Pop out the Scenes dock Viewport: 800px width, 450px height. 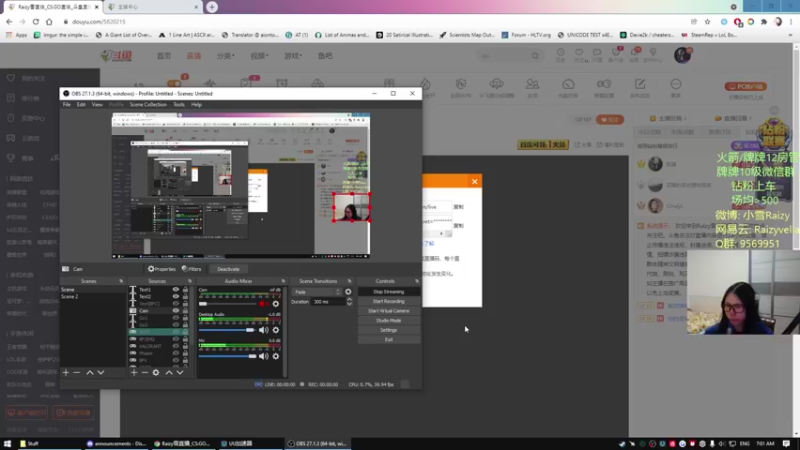[121, 281]
